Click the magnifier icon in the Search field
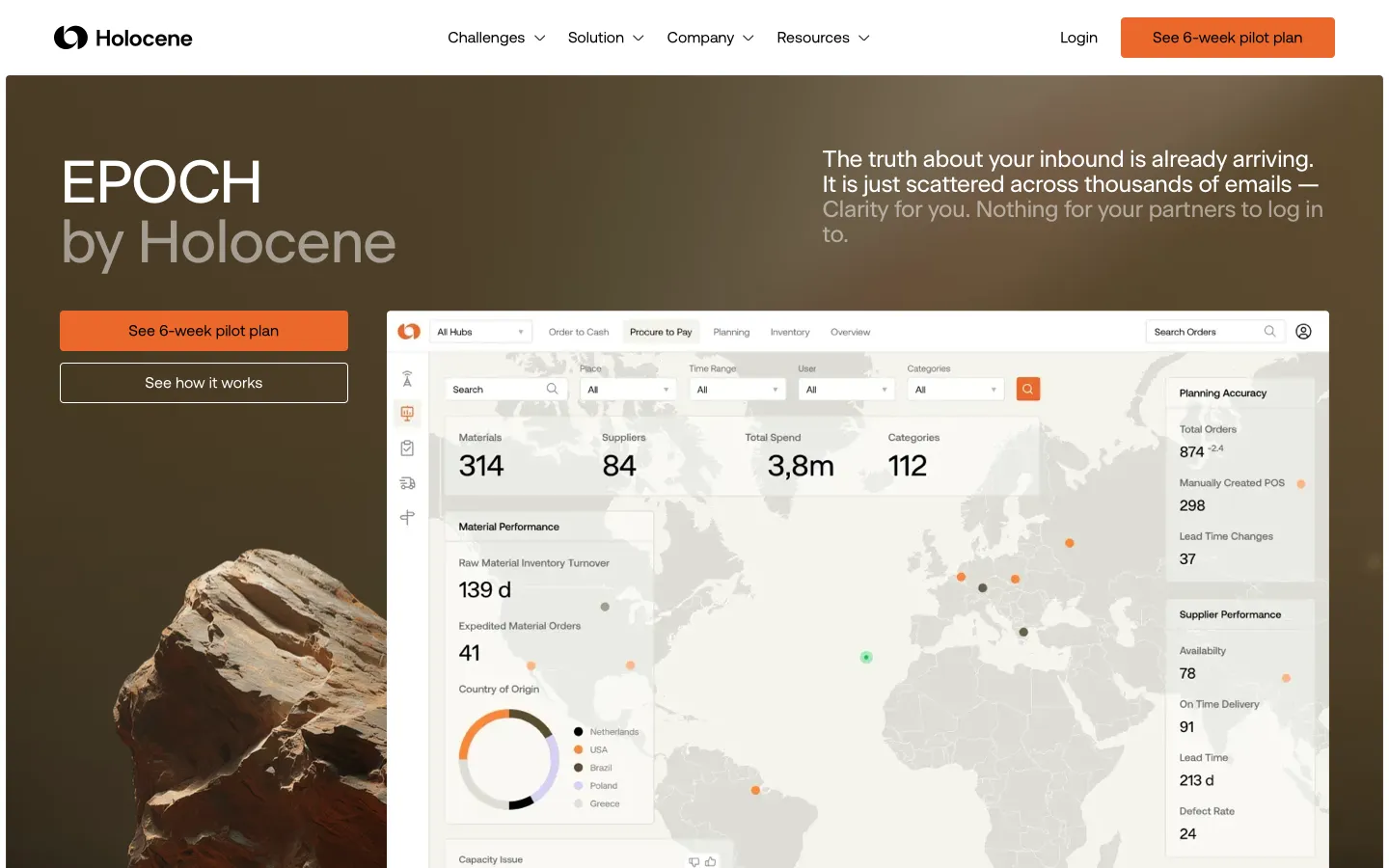This screenshot has width=1389, height=868. tap(552, 389)
